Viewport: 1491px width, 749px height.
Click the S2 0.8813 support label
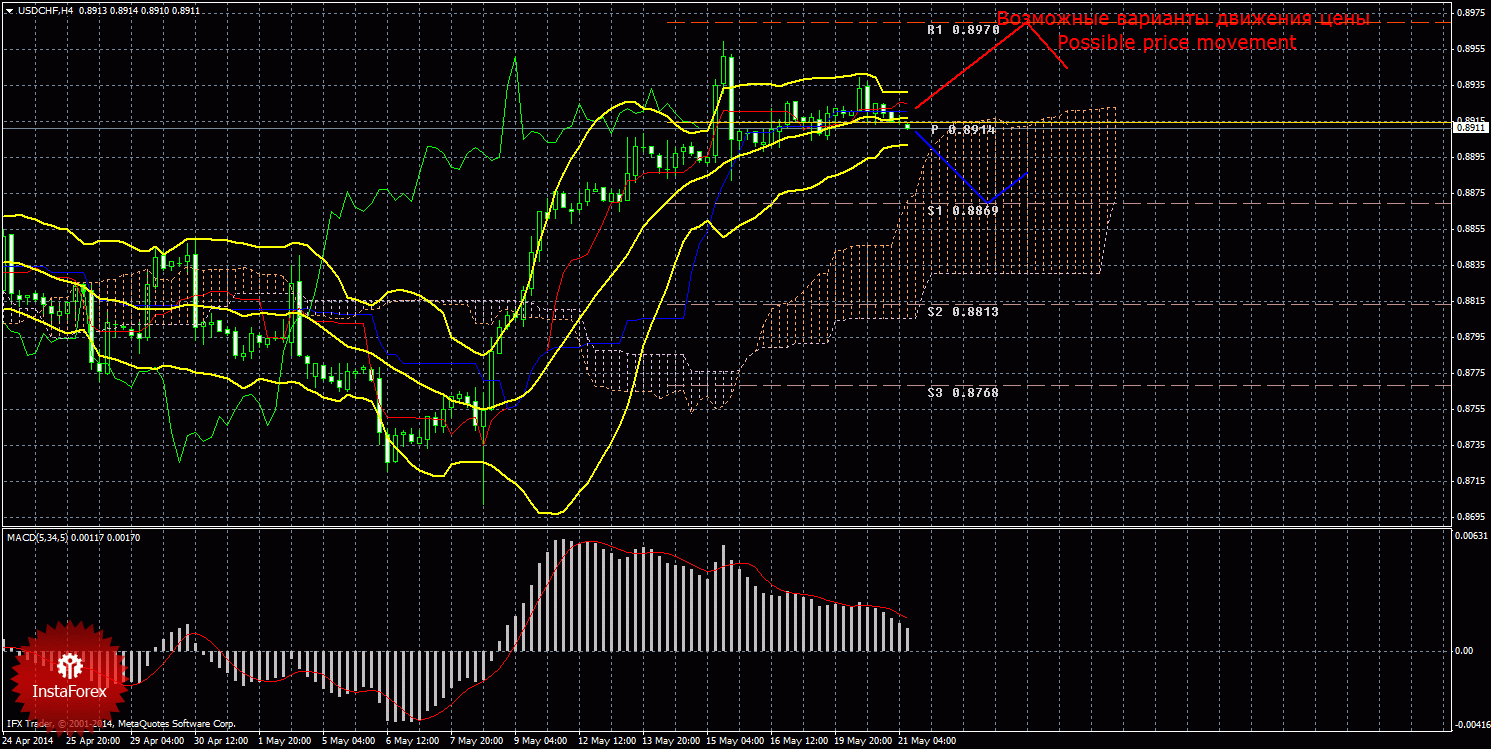(963, 311)
